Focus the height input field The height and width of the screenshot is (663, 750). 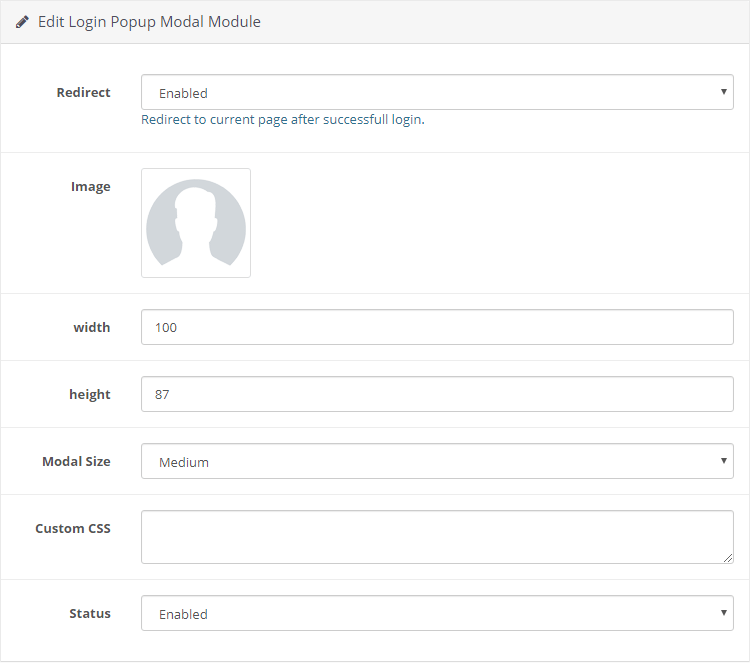point(437,394)
